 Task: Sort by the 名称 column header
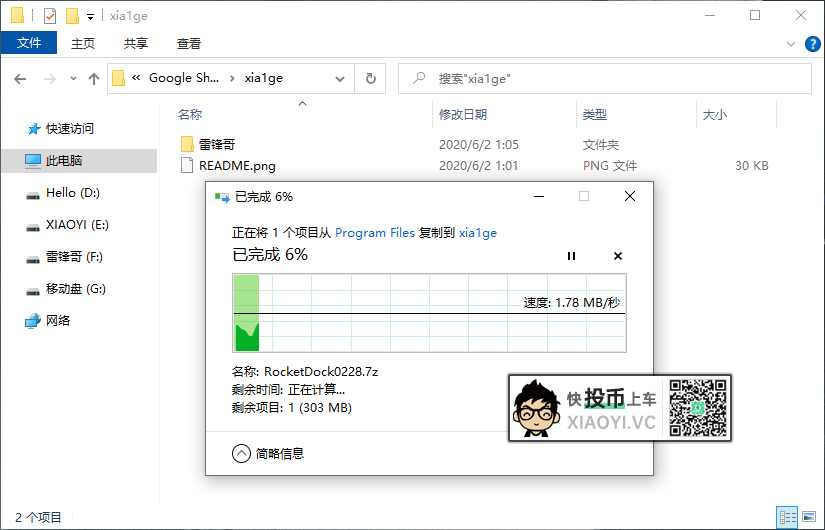(190, 114)
